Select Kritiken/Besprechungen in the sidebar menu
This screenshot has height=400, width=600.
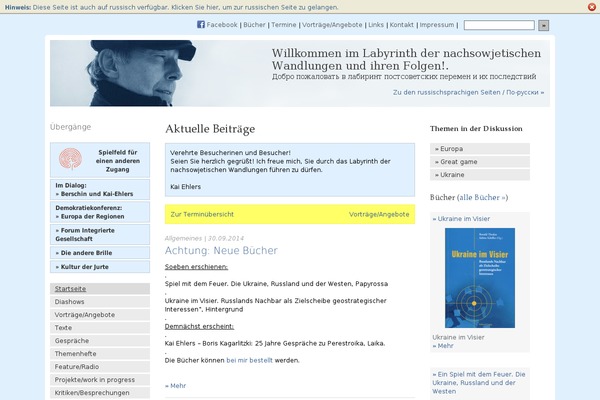tap(100, 393)
